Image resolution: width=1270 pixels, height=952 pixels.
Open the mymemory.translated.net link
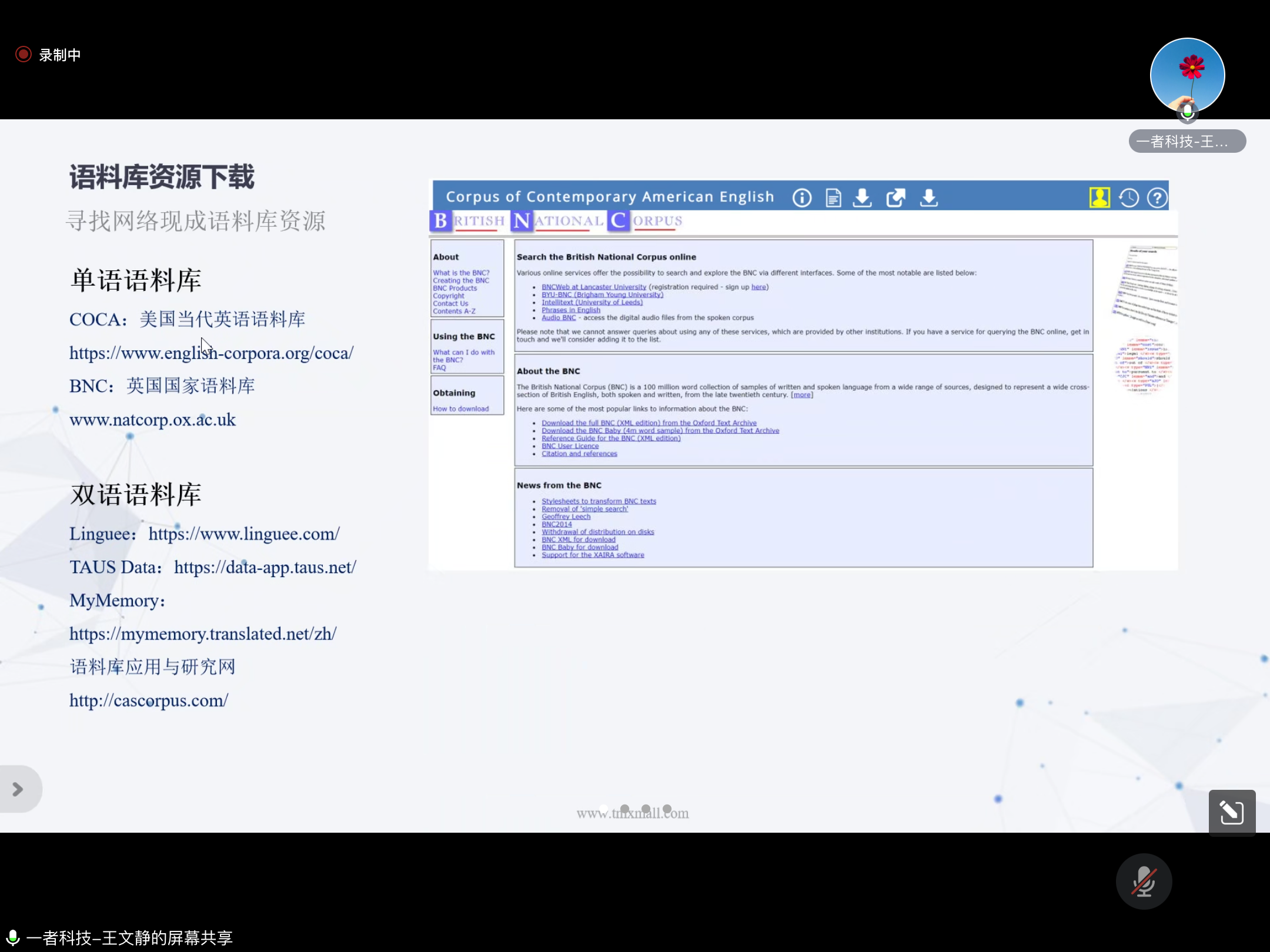click(203, 633)
